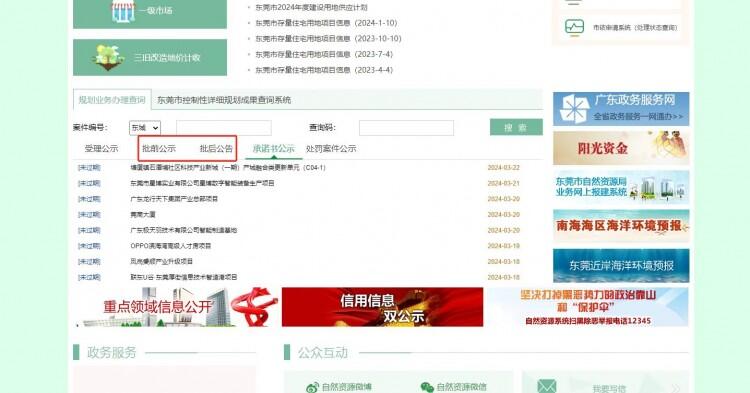Click the 公众互动 section heading

click(x=323, y=353)
